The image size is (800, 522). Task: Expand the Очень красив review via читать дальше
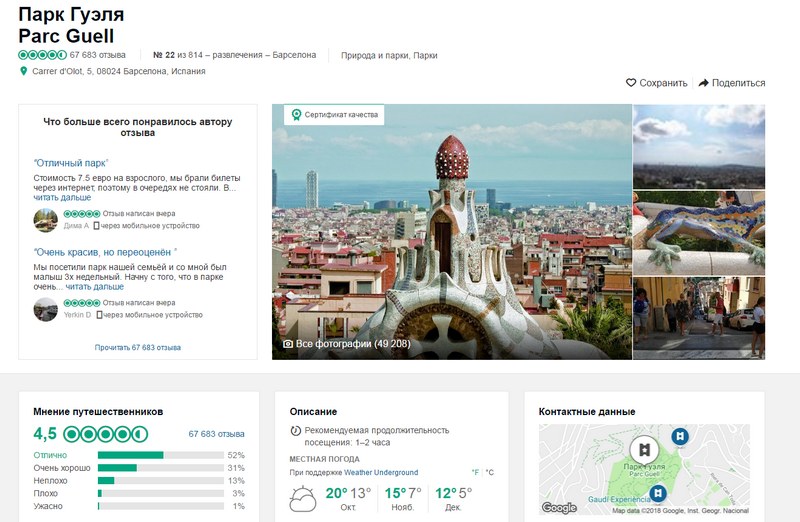(94, 287)
